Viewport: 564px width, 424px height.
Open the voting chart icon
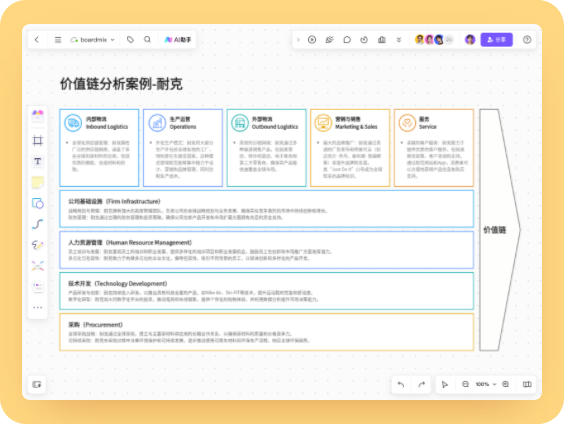click(x=382, y=40)
